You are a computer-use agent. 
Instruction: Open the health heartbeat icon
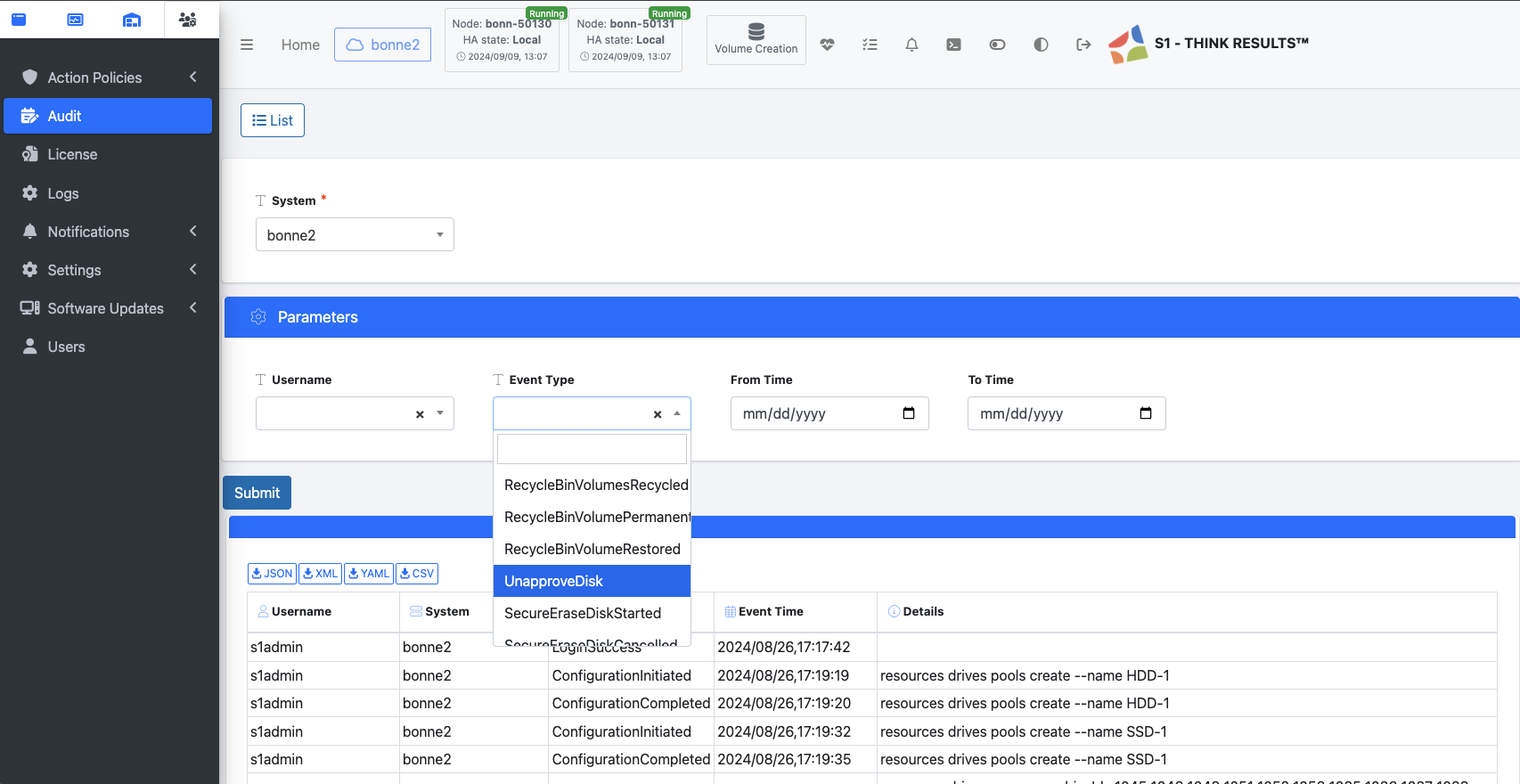[x=828, y=45]
